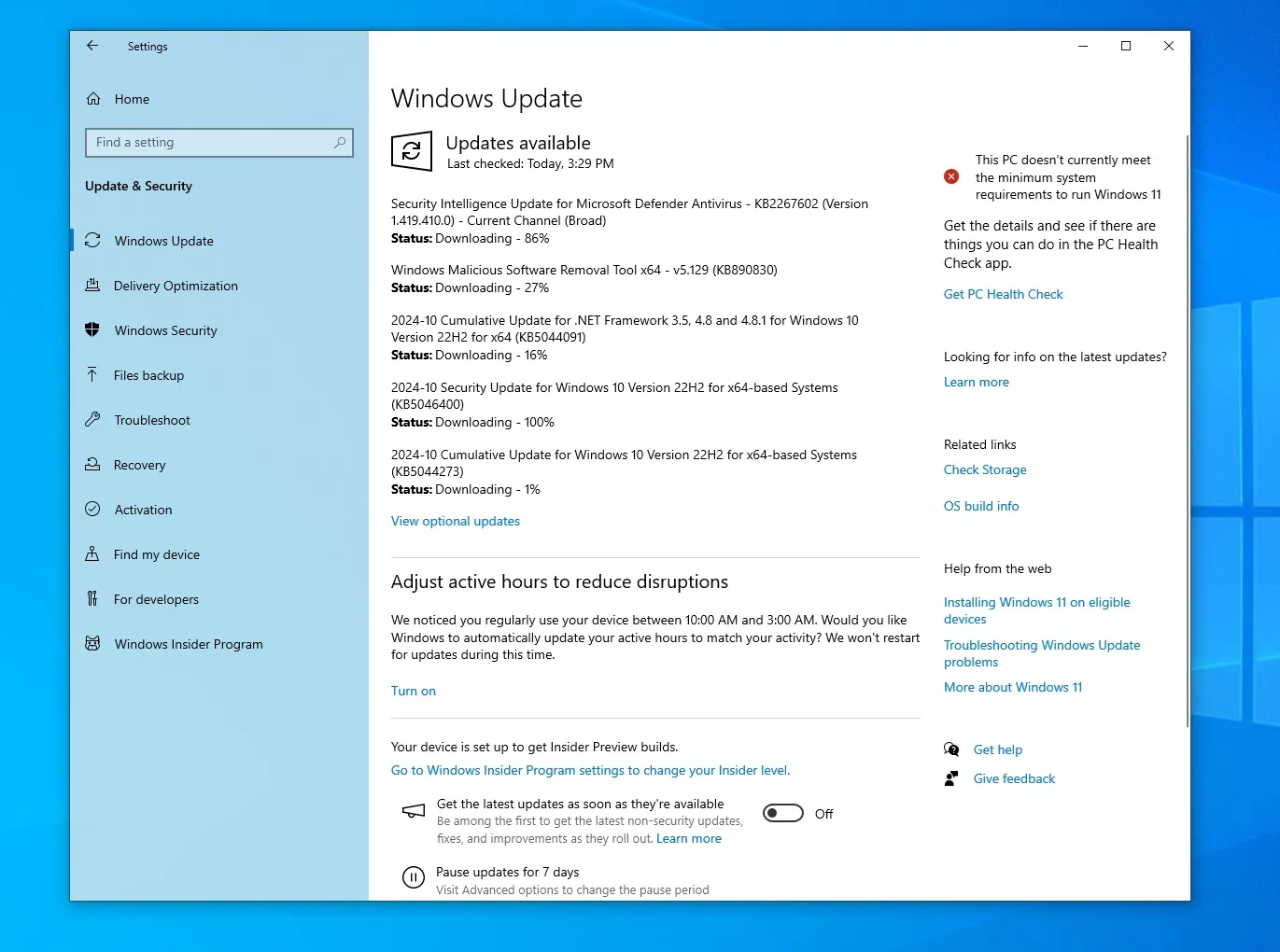Click Malicious Software Removal Tool entry
The height and width of the screenshot is (952, 1280).
(x=584, y=270)
